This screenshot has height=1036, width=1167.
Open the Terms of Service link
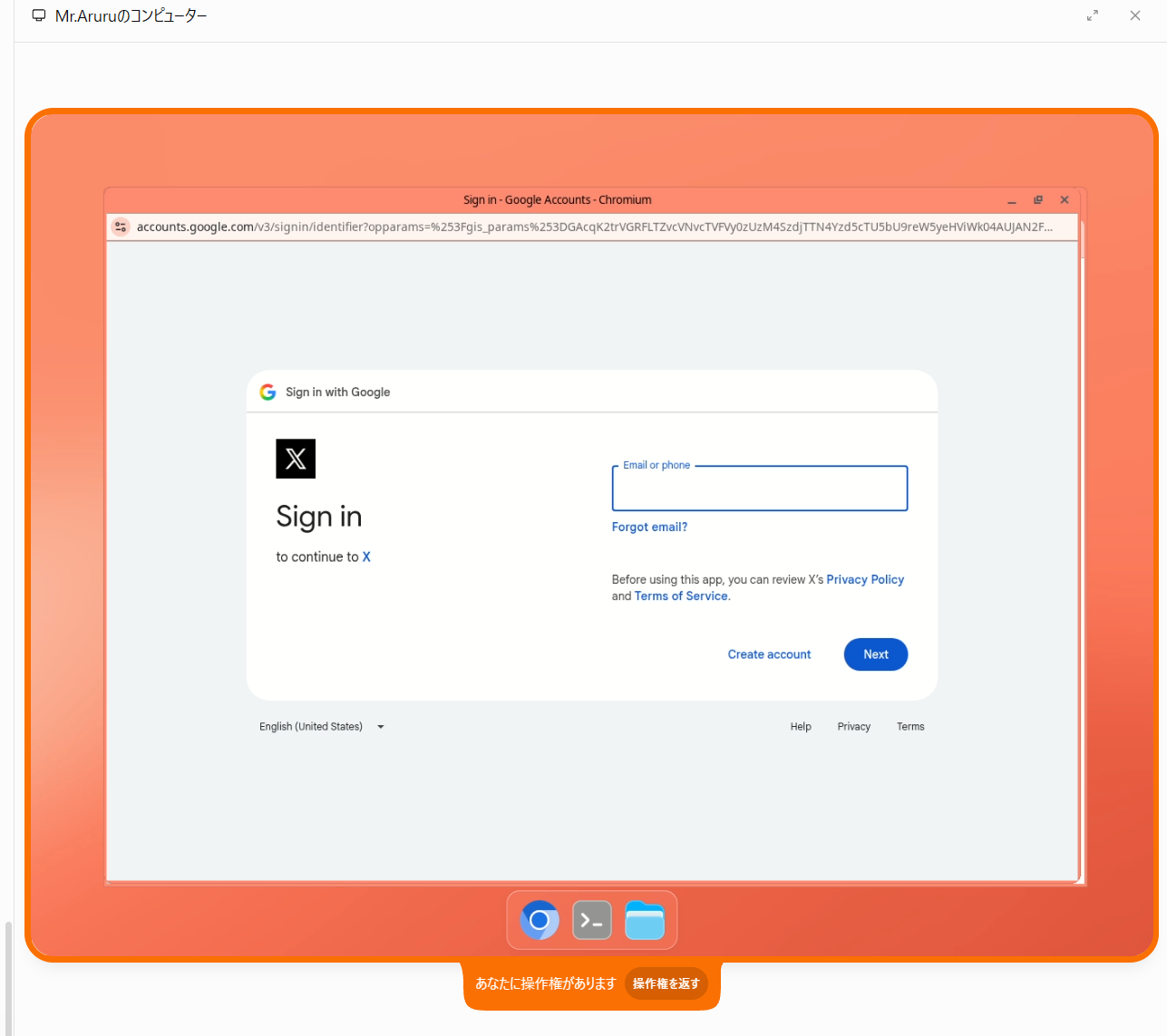(x=681, y=595)
